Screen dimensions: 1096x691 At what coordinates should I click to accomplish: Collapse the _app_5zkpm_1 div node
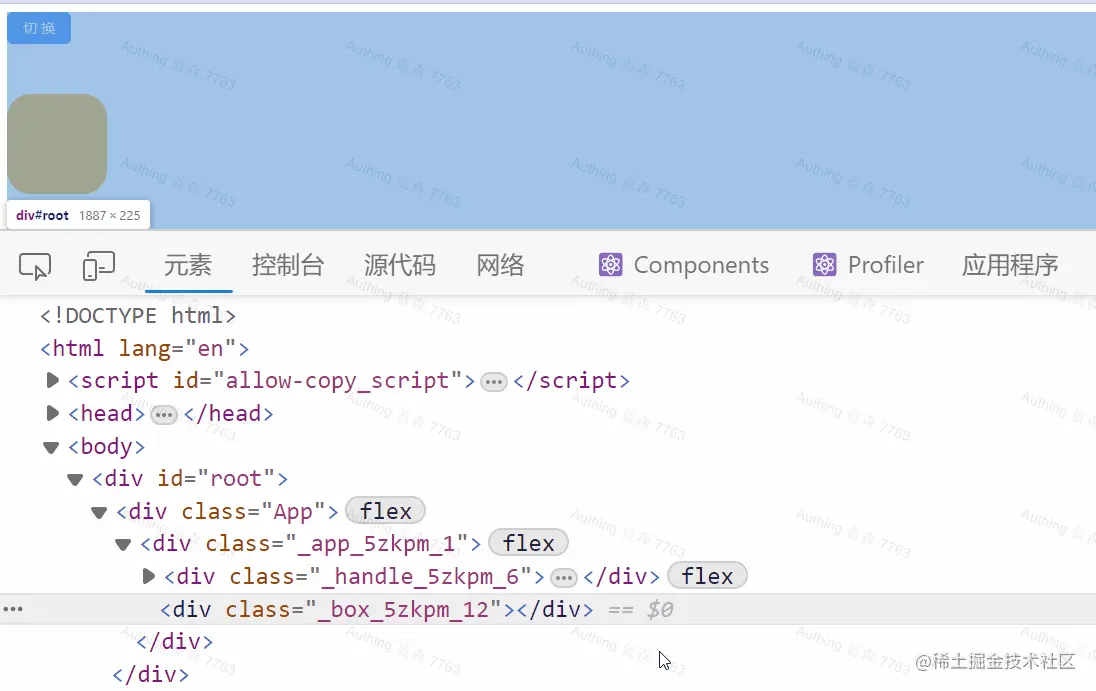pyautogui.click(x=123, y=544)
